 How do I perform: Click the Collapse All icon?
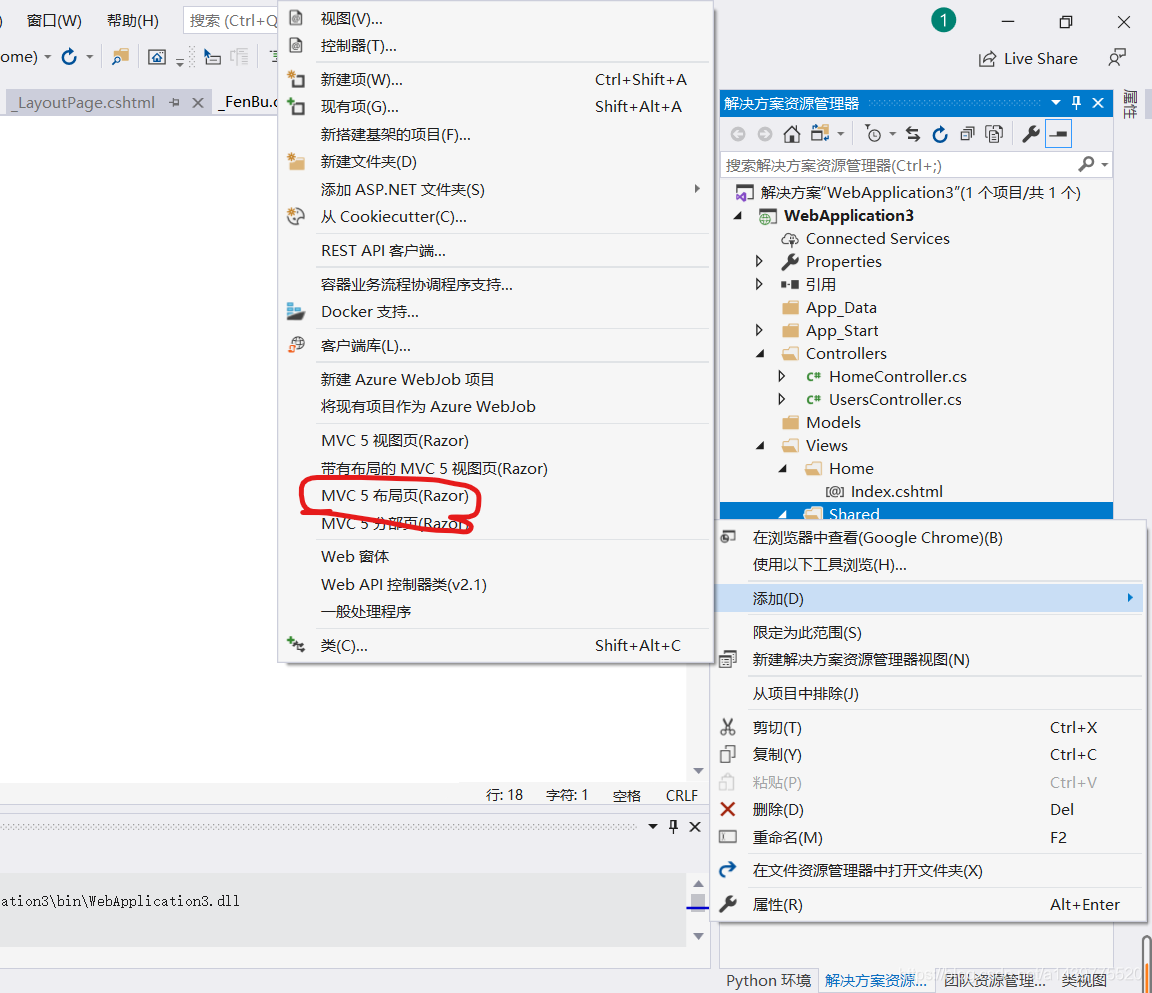[968, 134]
